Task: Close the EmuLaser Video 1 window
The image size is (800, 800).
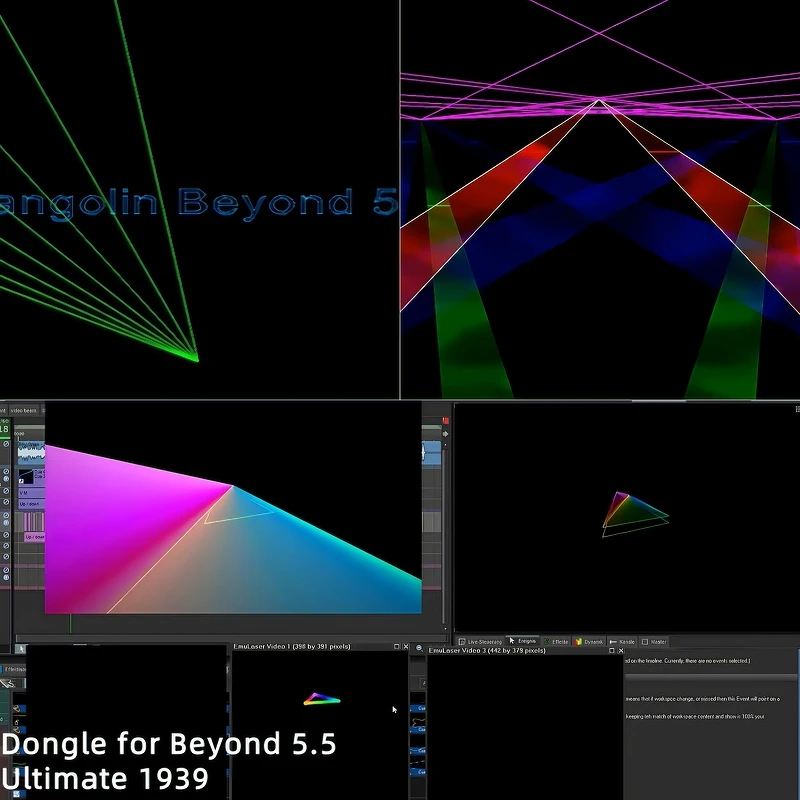Action: [406, 648]
